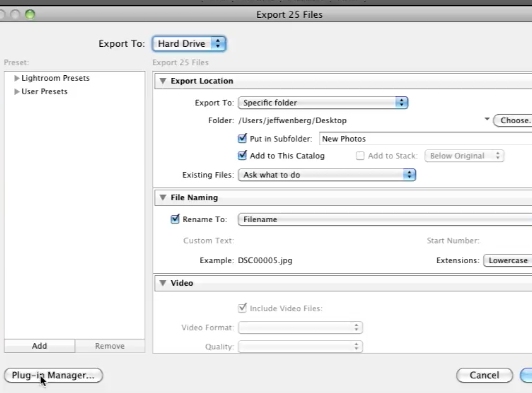Cancel the export dialog
The width and height of the screenshot is (532, 393).
pyautogui.click(x=484, y=375)
